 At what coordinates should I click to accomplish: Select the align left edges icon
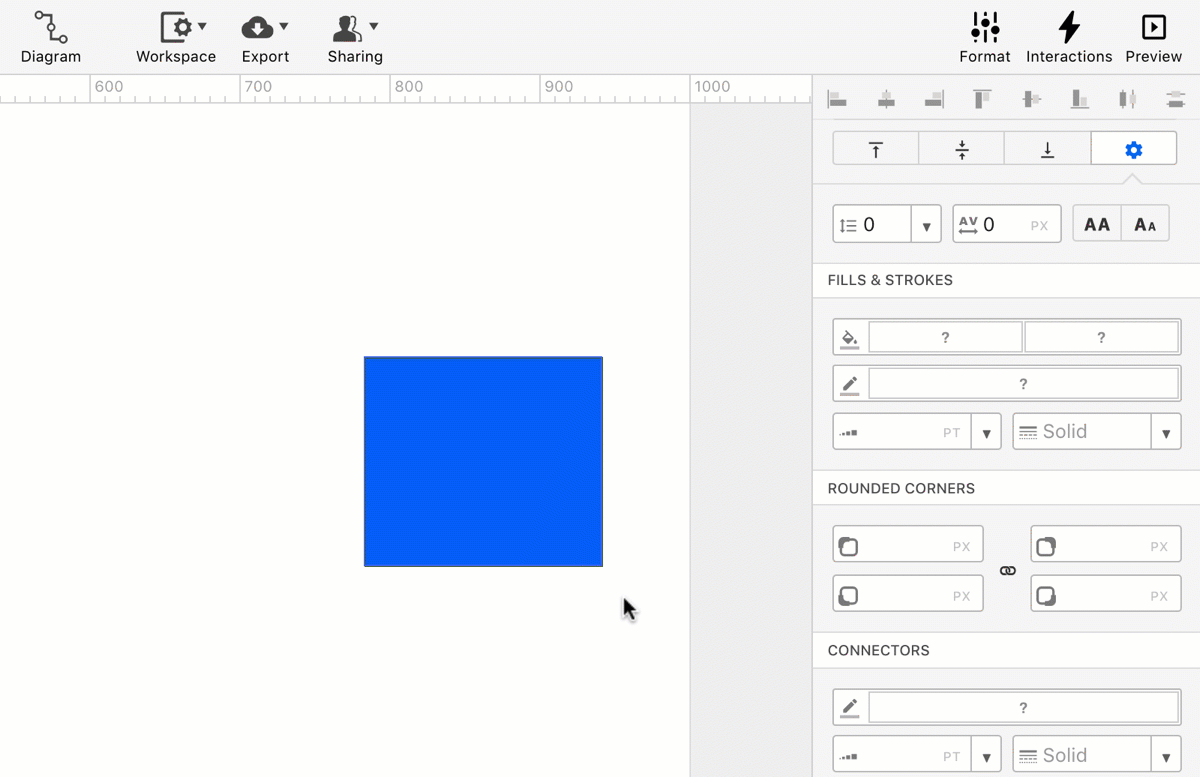point(837,99)
